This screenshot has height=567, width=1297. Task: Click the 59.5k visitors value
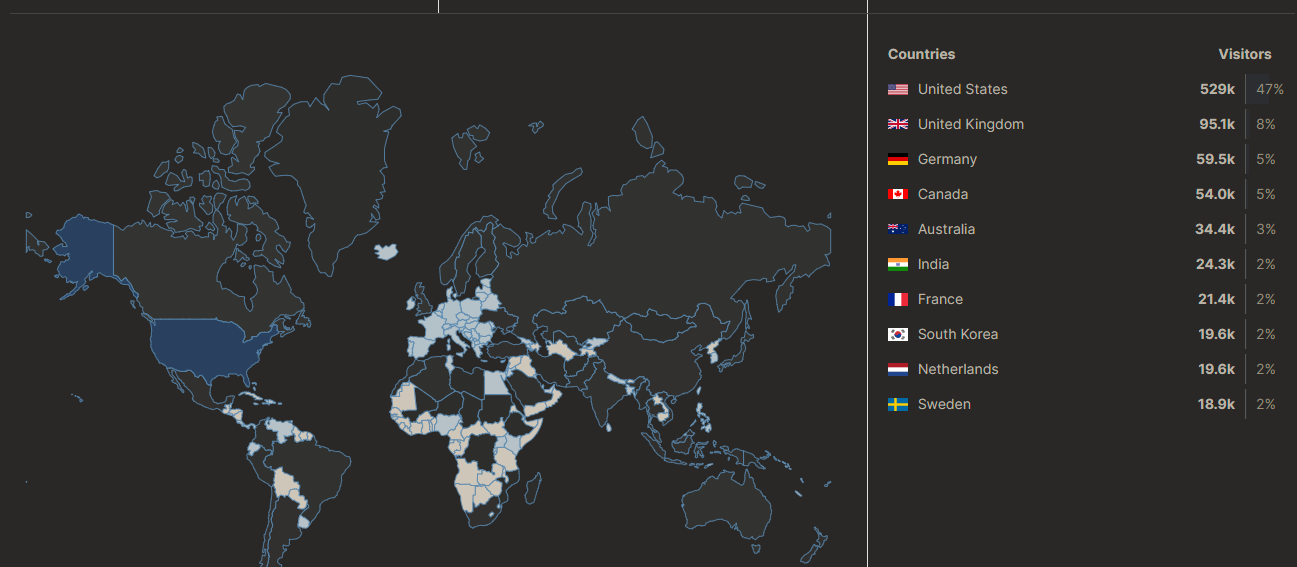coord(1216,159)
